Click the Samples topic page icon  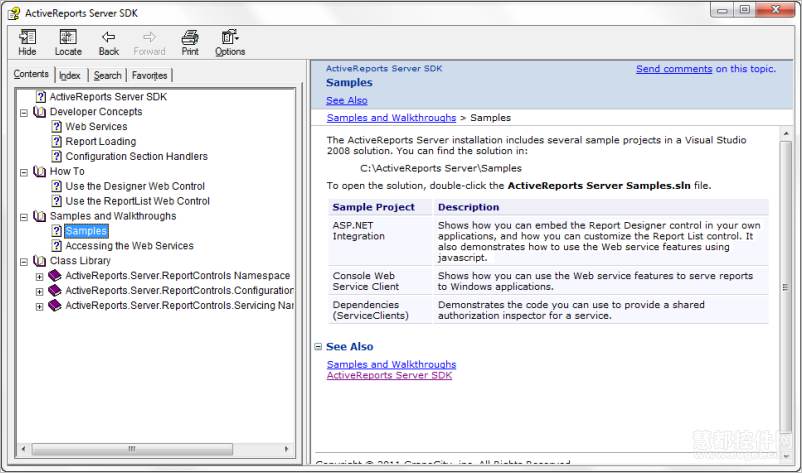pyautogui.click(x=57, y=231)
